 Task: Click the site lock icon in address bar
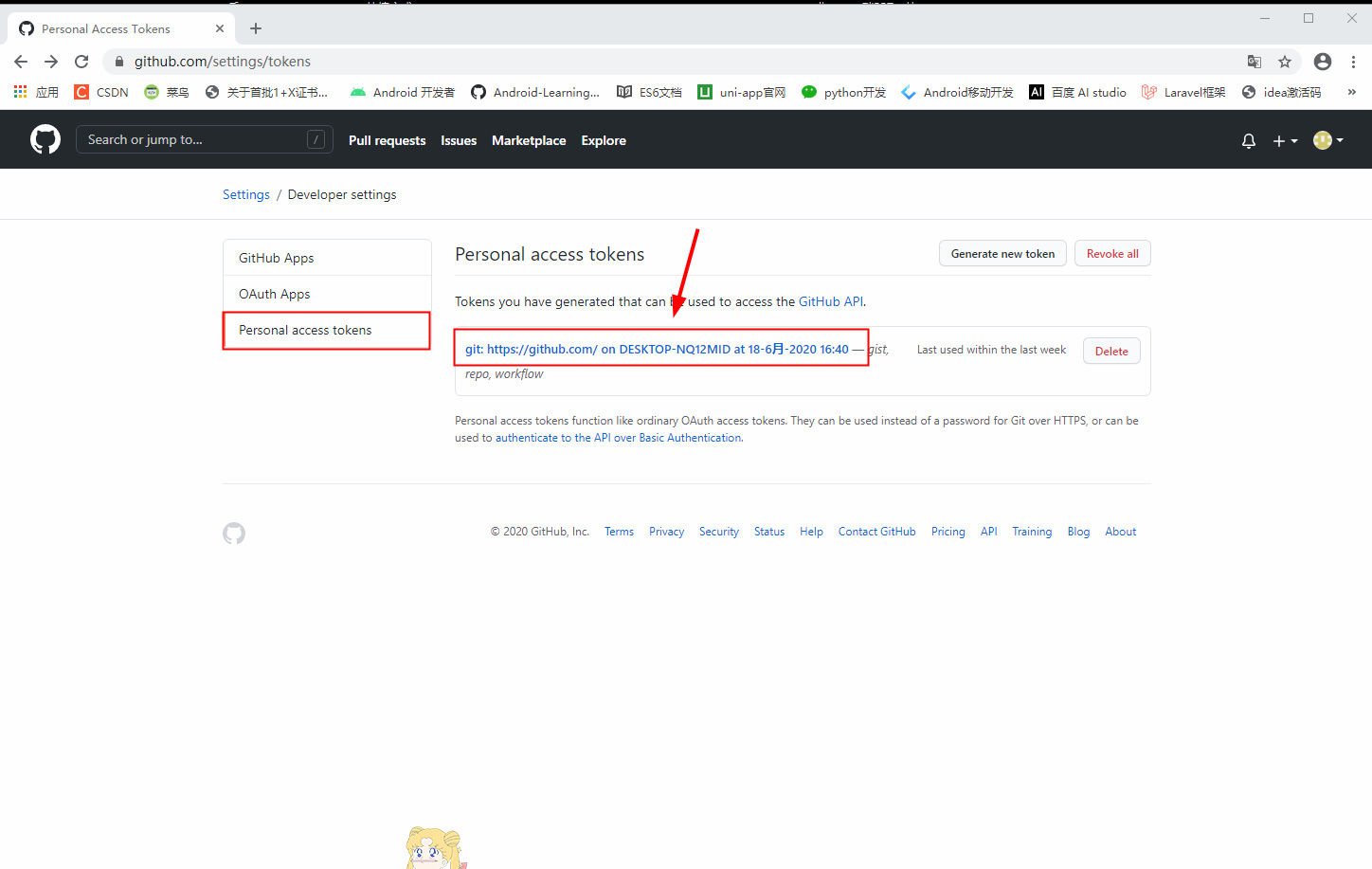[x=119, y=62]
